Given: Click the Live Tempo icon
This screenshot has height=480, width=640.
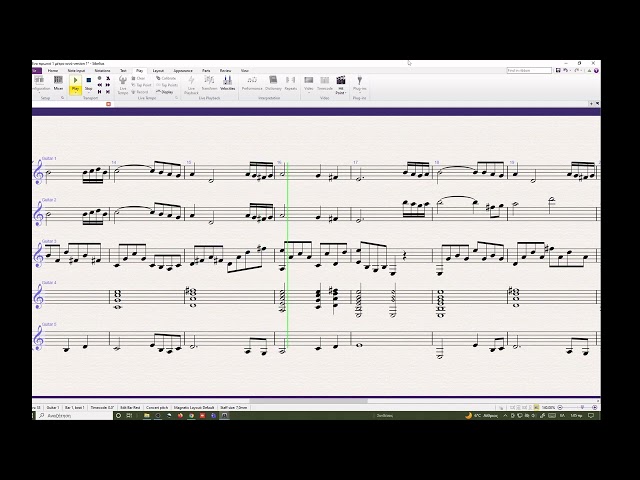Looking at the screenshot, I should click(123, 84).
